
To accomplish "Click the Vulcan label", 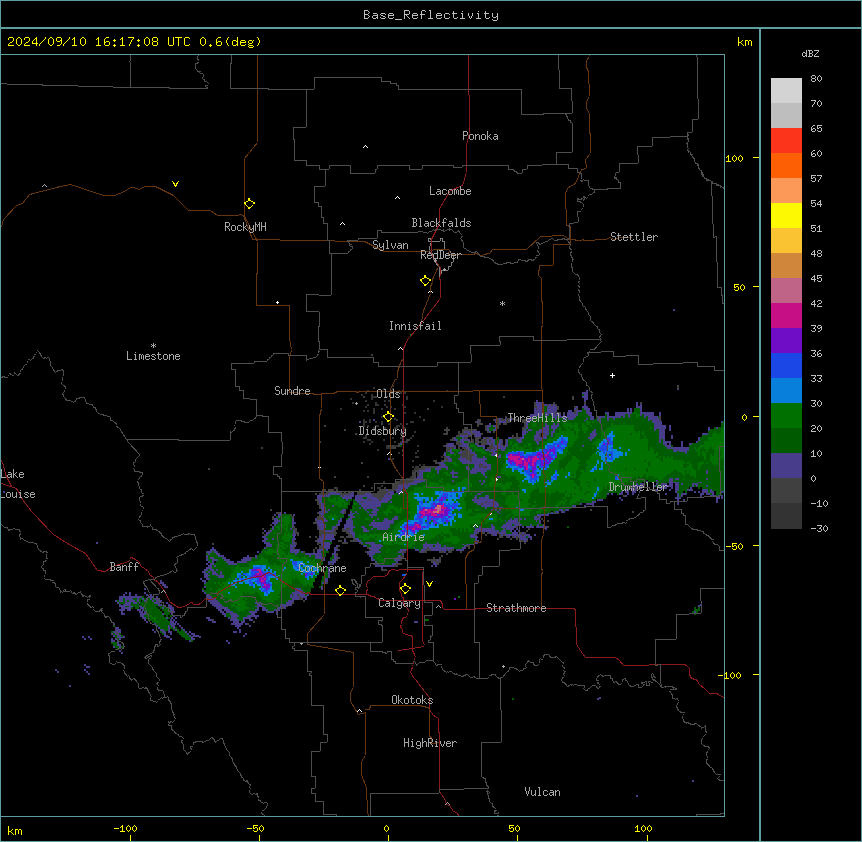I will point(542,792).
